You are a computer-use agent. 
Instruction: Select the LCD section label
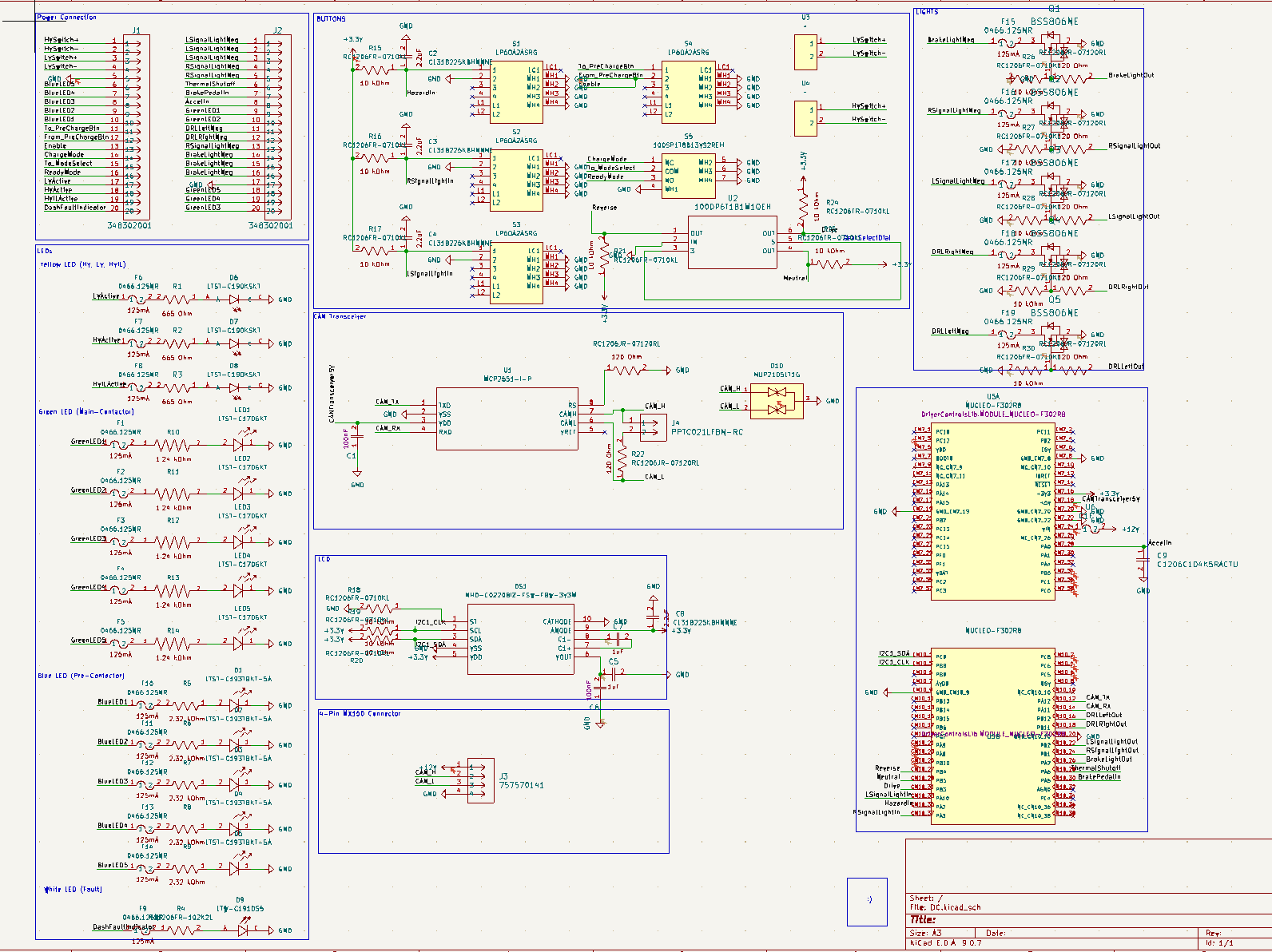[x=324, y=560]
